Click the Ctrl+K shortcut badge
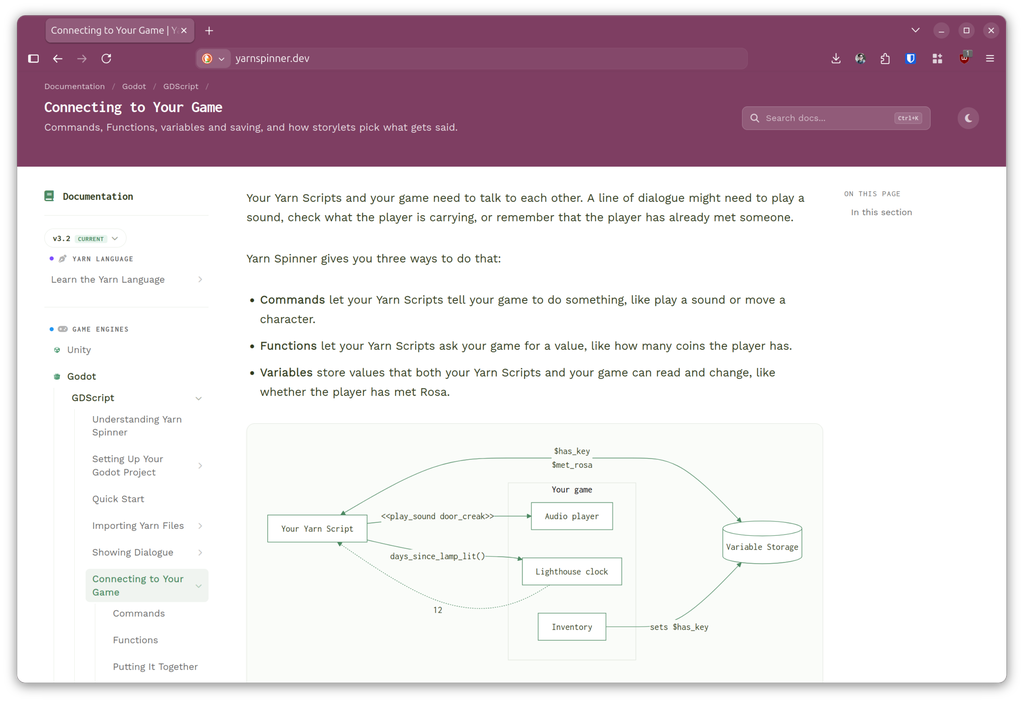 [x=908, y=118]
